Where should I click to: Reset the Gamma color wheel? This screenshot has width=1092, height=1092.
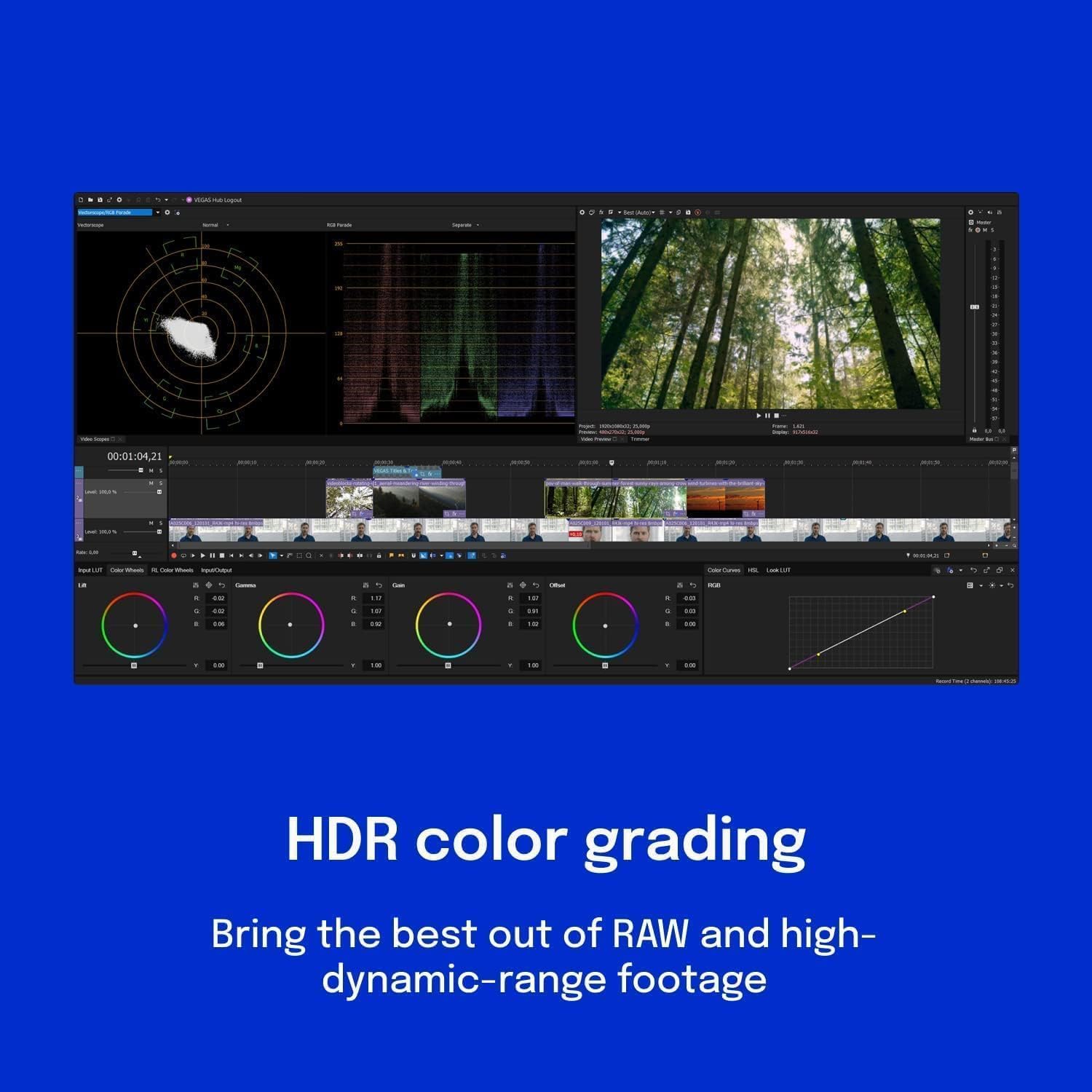point(379,585)
